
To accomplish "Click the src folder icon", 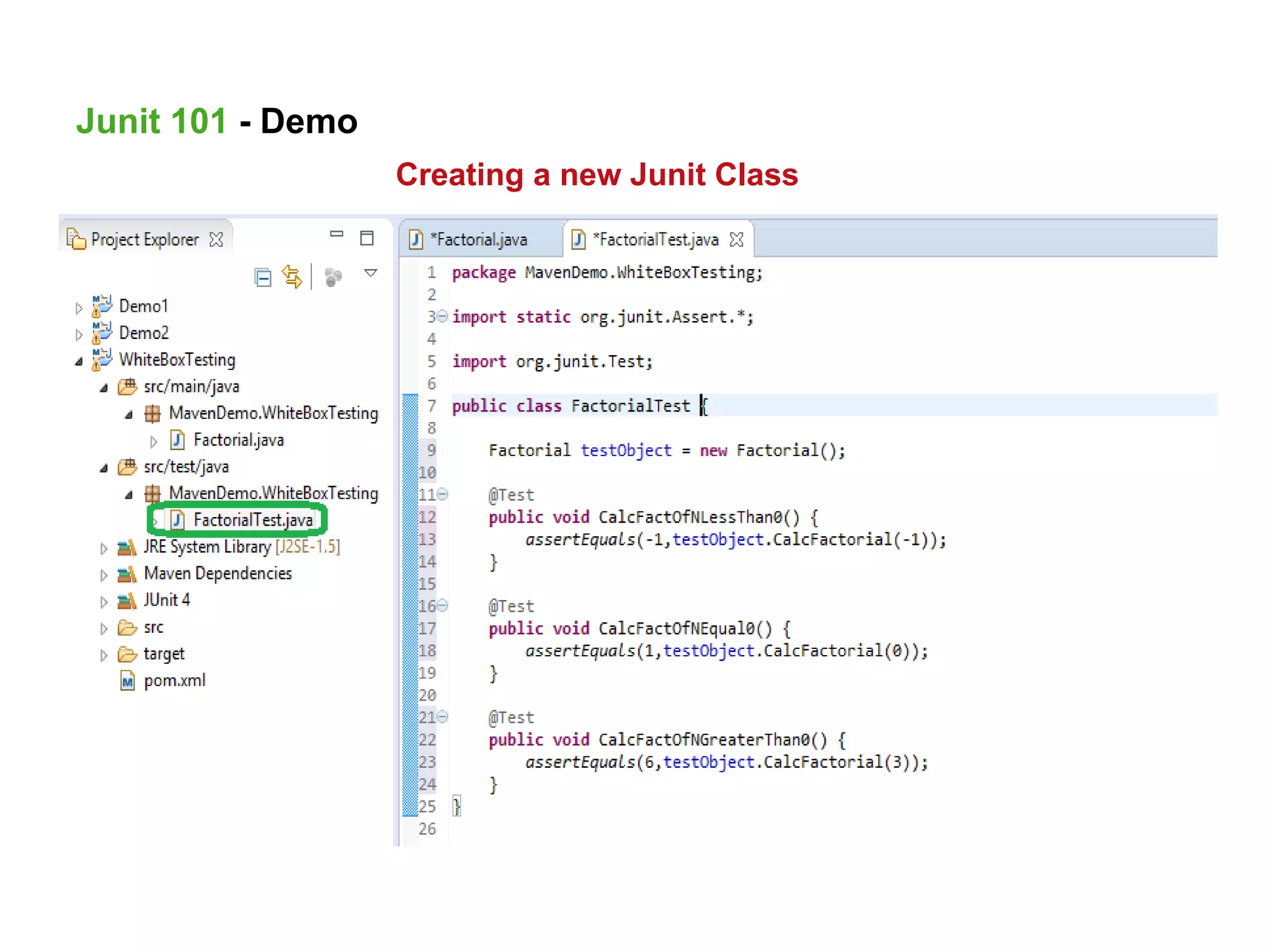I will click(x=128, y=628).
